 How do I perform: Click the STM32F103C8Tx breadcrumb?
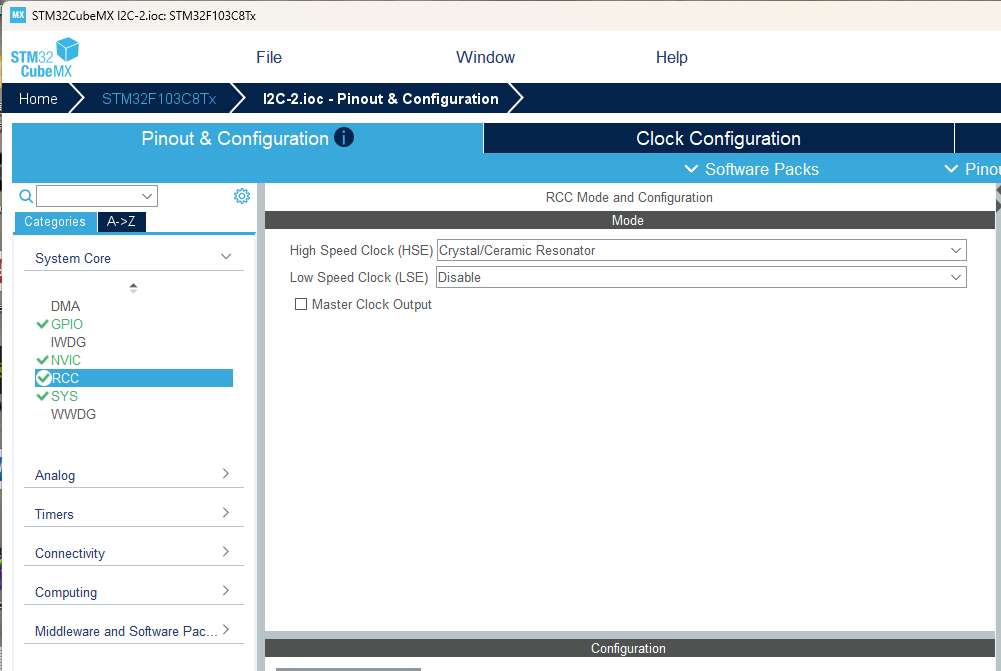[x=159, y=99]
